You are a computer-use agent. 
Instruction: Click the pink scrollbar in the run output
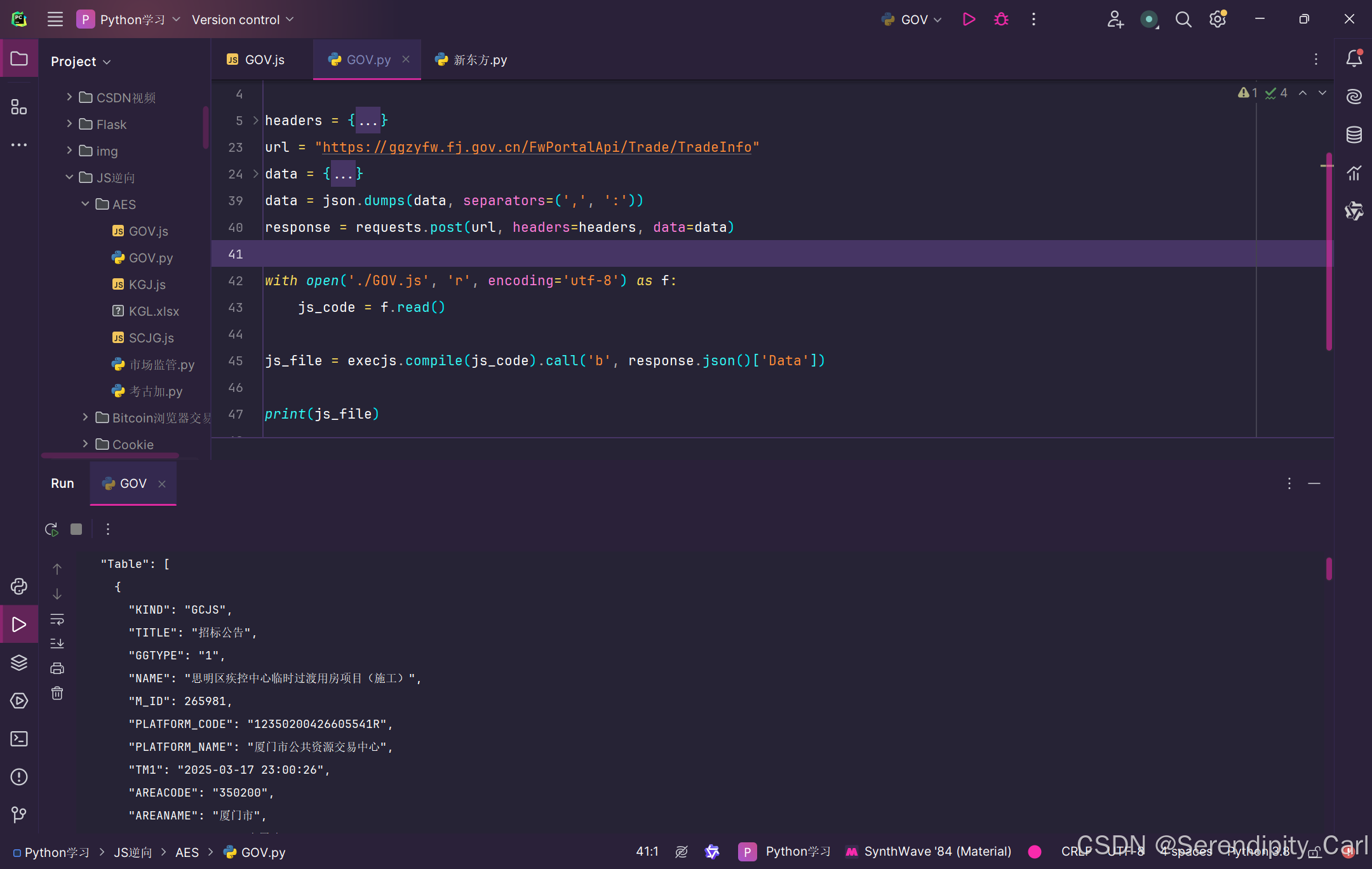pyautogui.click(x=1328, y=570)
